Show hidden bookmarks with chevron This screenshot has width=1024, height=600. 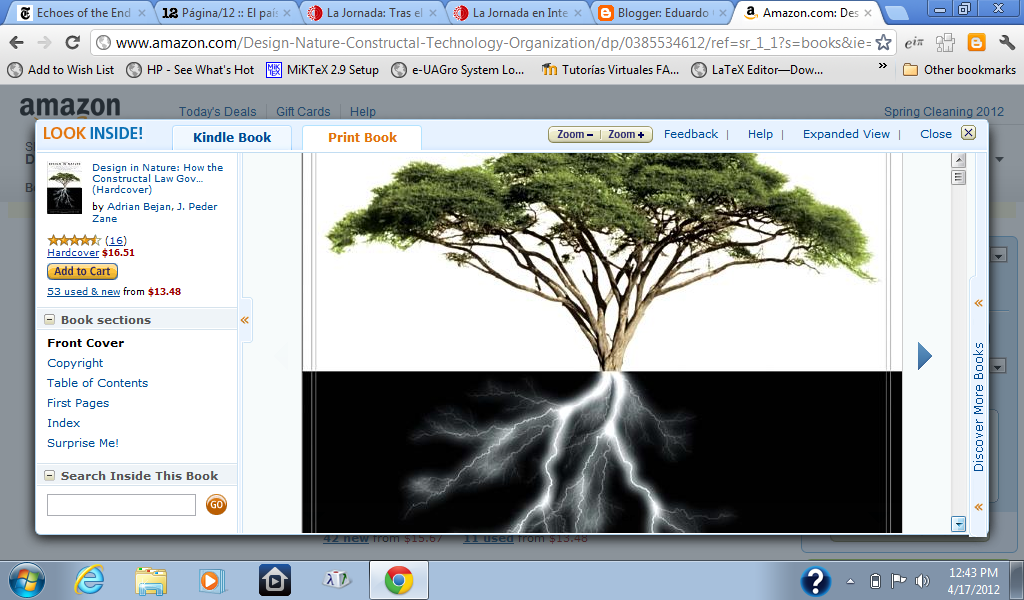pyautogui.click(x=882, y=67)
